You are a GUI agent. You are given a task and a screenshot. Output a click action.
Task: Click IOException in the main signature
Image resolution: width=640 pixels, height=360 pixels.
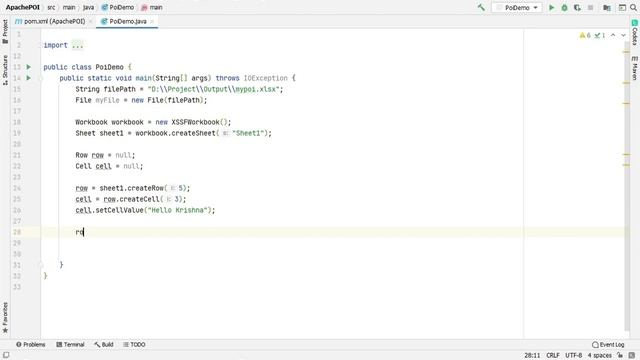coord(265,78)
